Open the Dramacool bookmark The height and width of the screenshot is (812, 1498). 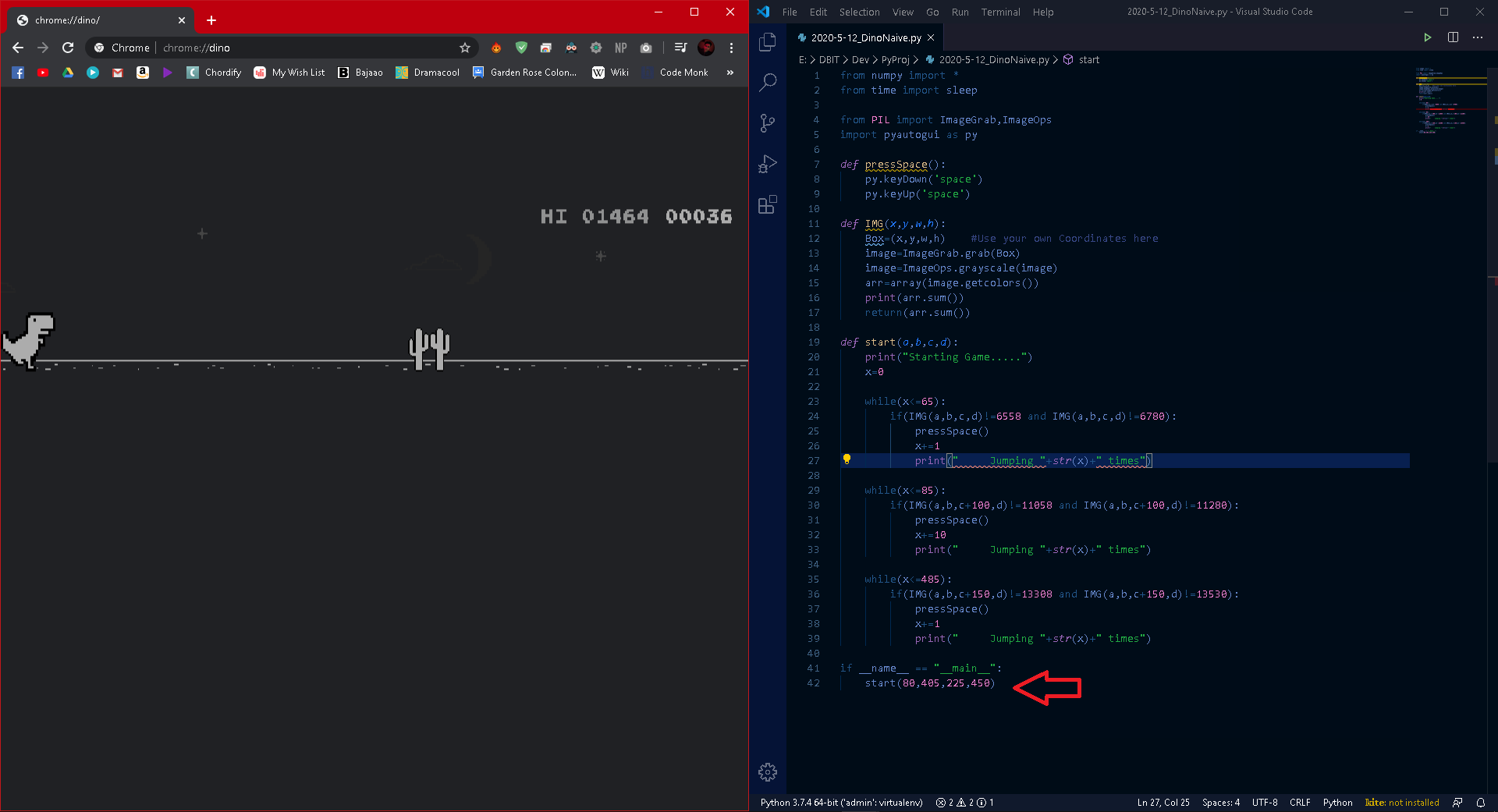(x=428, y=73)
